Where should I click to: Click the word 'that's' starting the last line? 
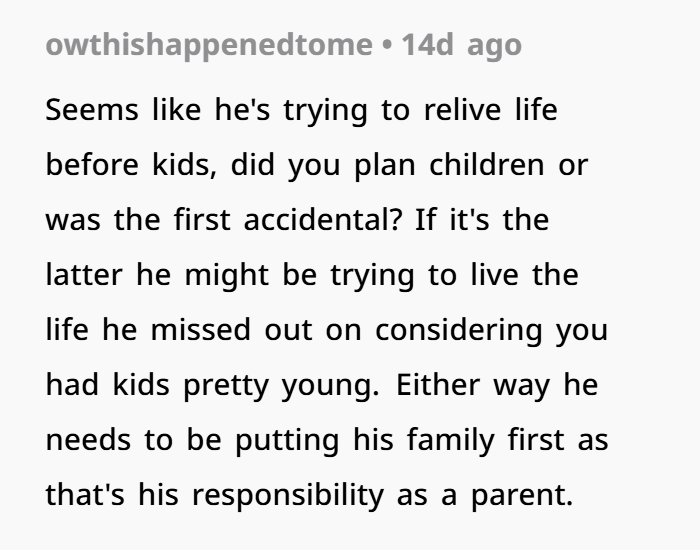tap(85, 495)
